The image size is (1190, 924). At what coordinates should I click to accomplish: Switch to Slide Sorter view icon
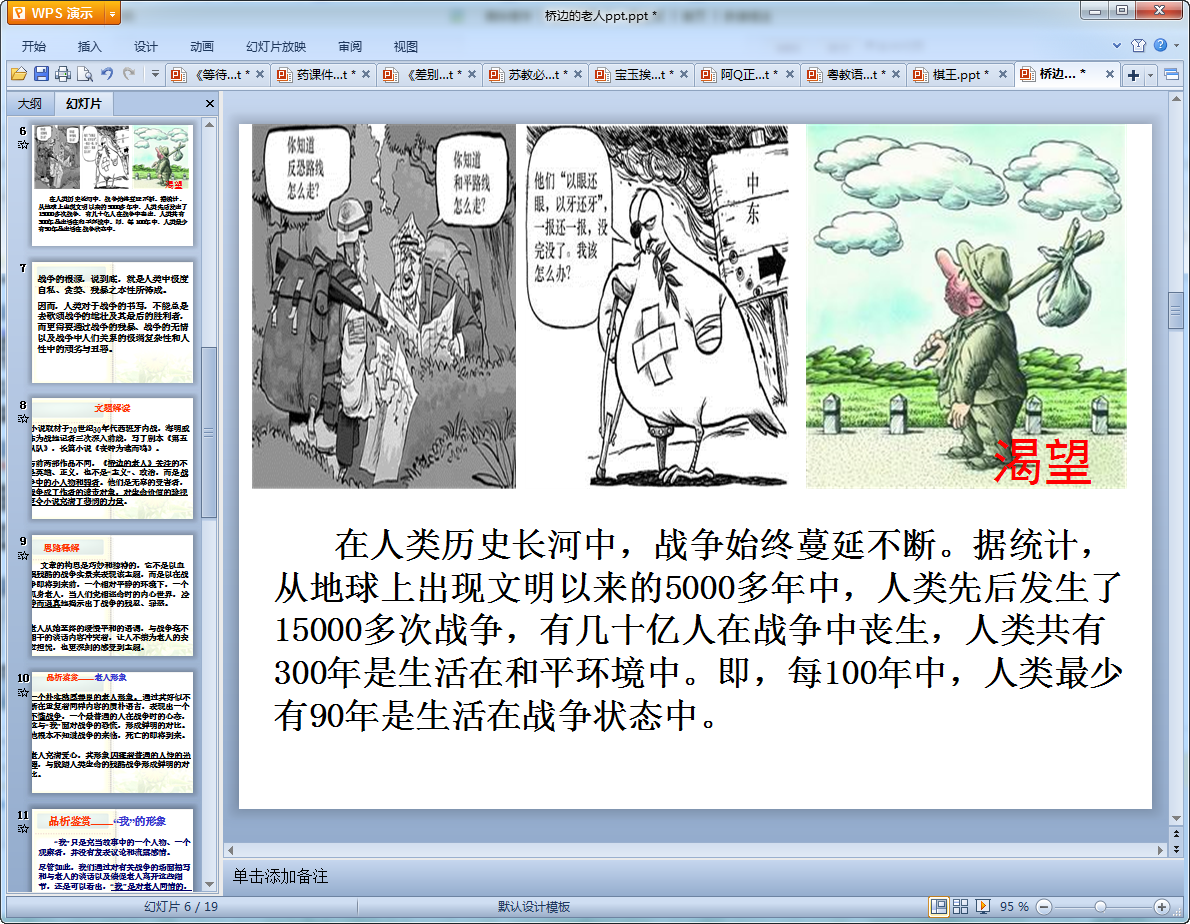point(960,907)
